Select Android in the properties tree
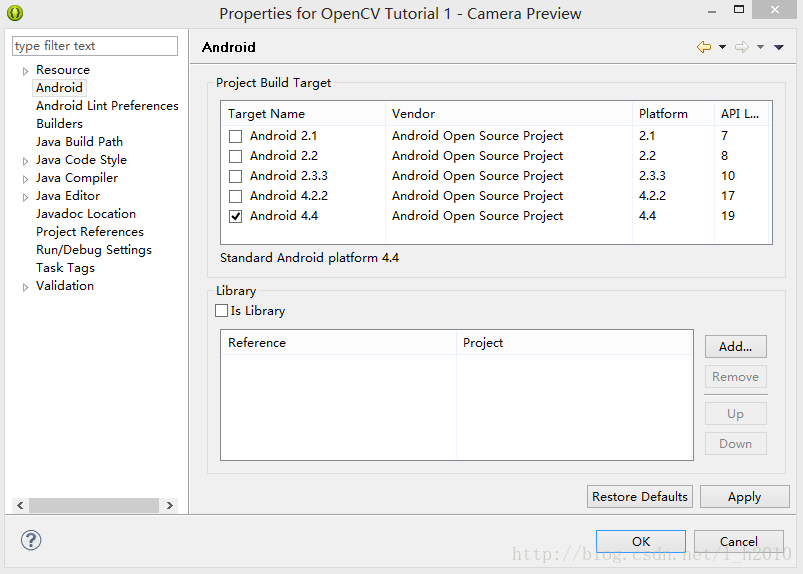This screenshot has width=803, height=574. coord(59,88)
